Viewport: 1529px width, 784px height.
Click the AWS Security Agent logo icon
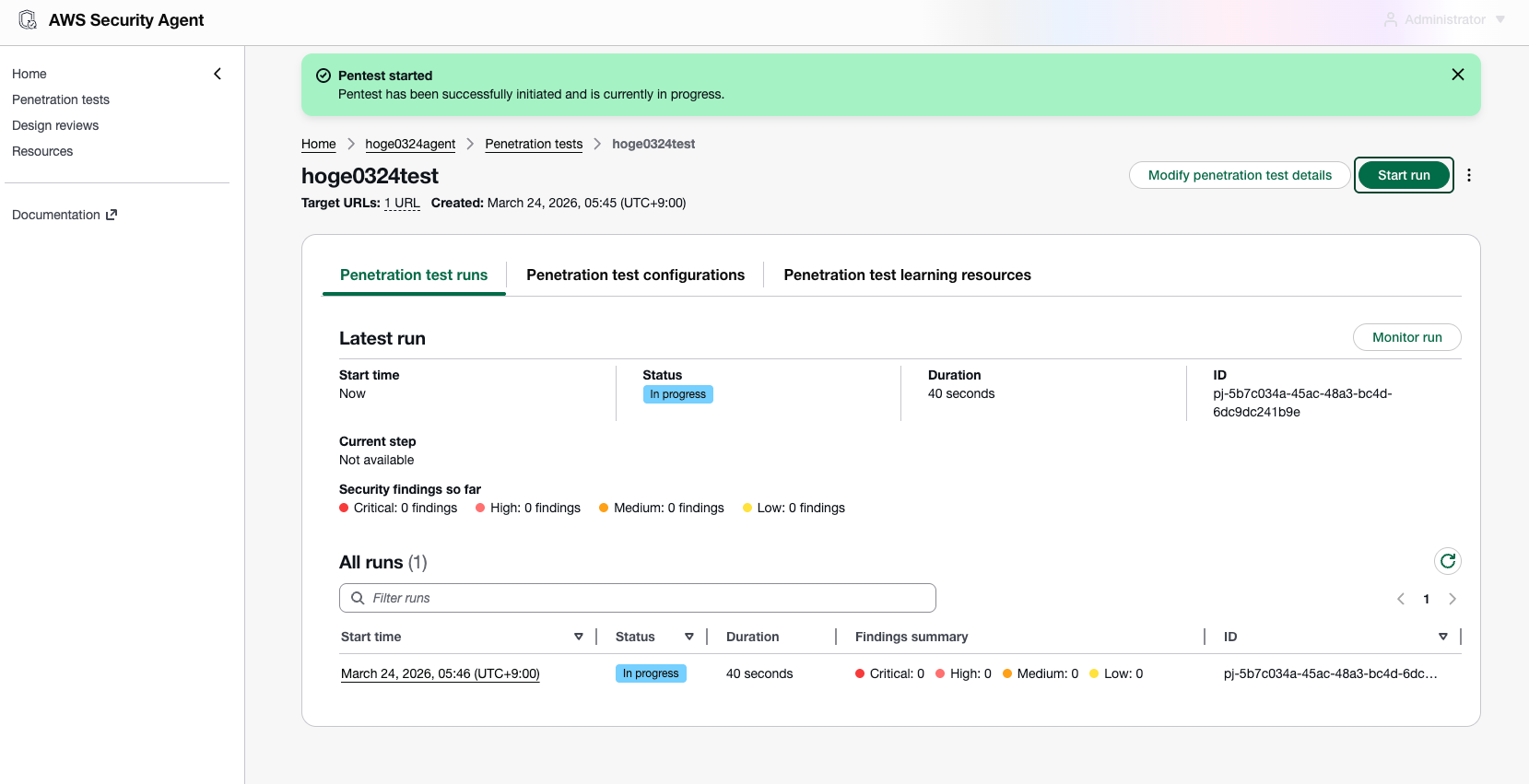[x=29, y=20]
